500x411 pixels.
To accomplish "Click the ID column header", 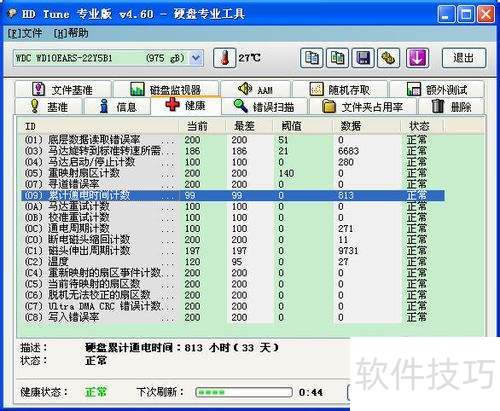I will pyautogui.click(x=98, y=126).
